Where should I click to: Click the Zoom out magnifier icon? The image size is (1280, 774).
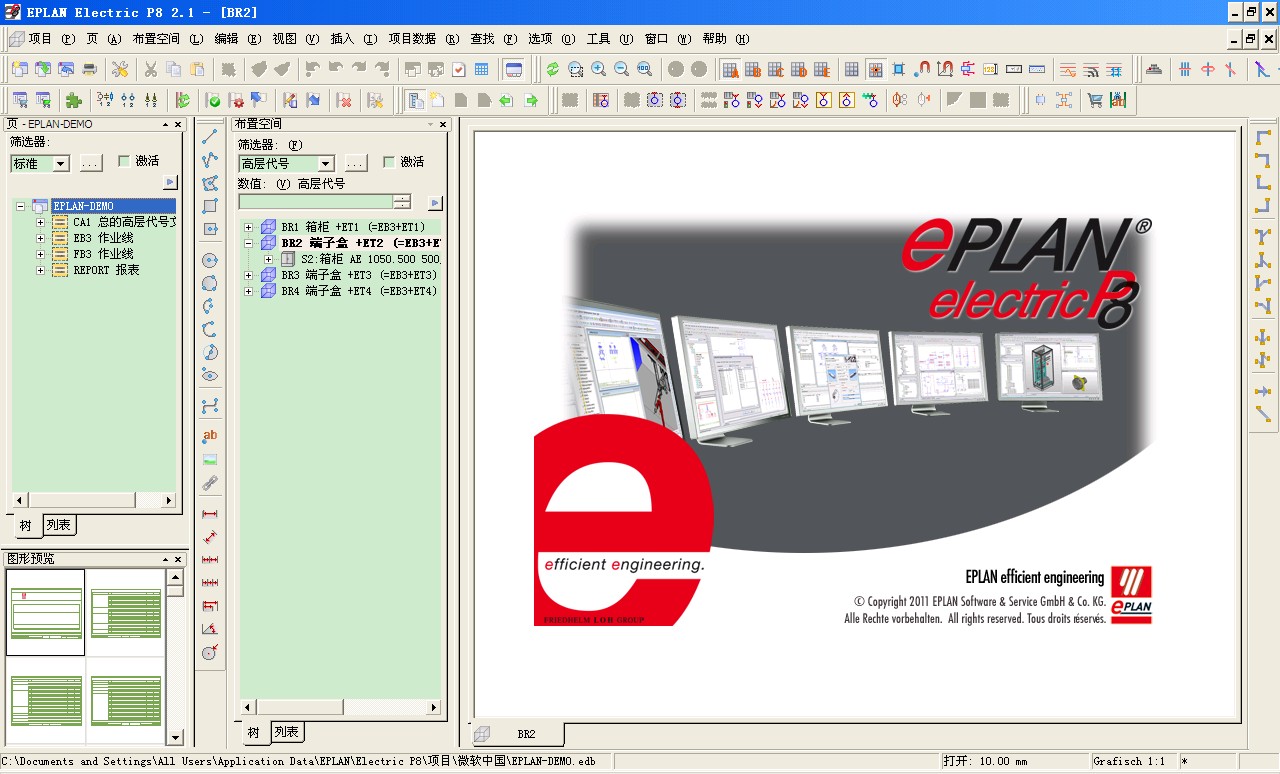point(621,69)
